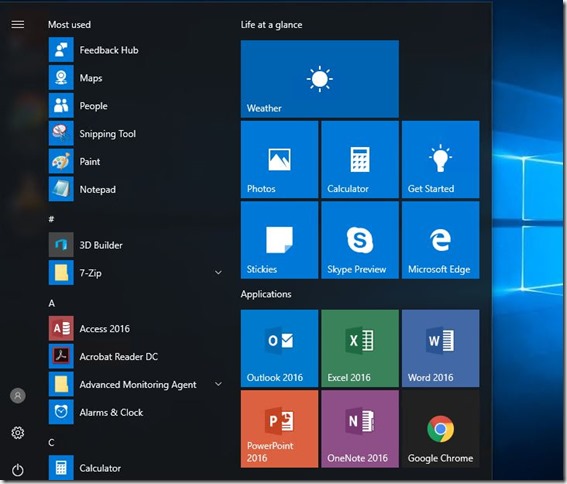Launch 3D Builder icon
This screenshot has height=484, width=567.
pyautogui.click(x=61, y=245)
